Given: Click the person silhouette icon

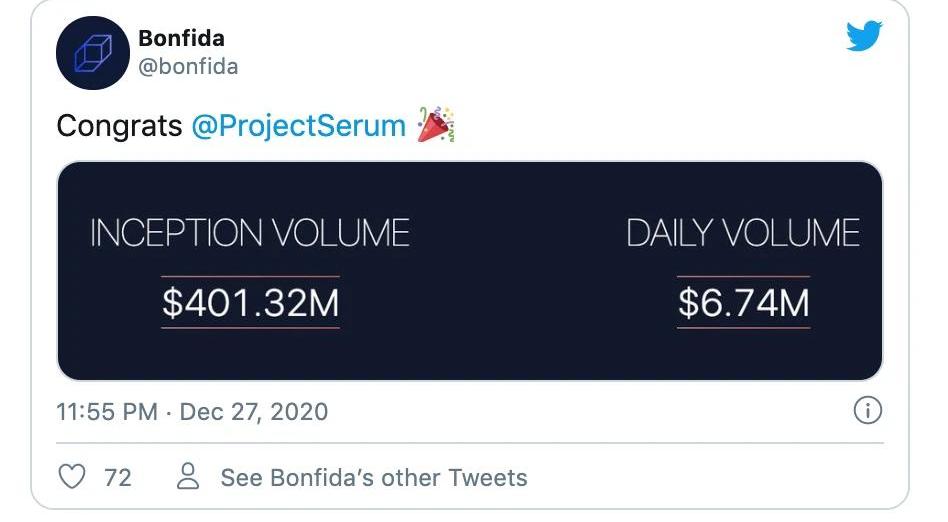Looking at the screenshot, I should click(x=188, y=477).
